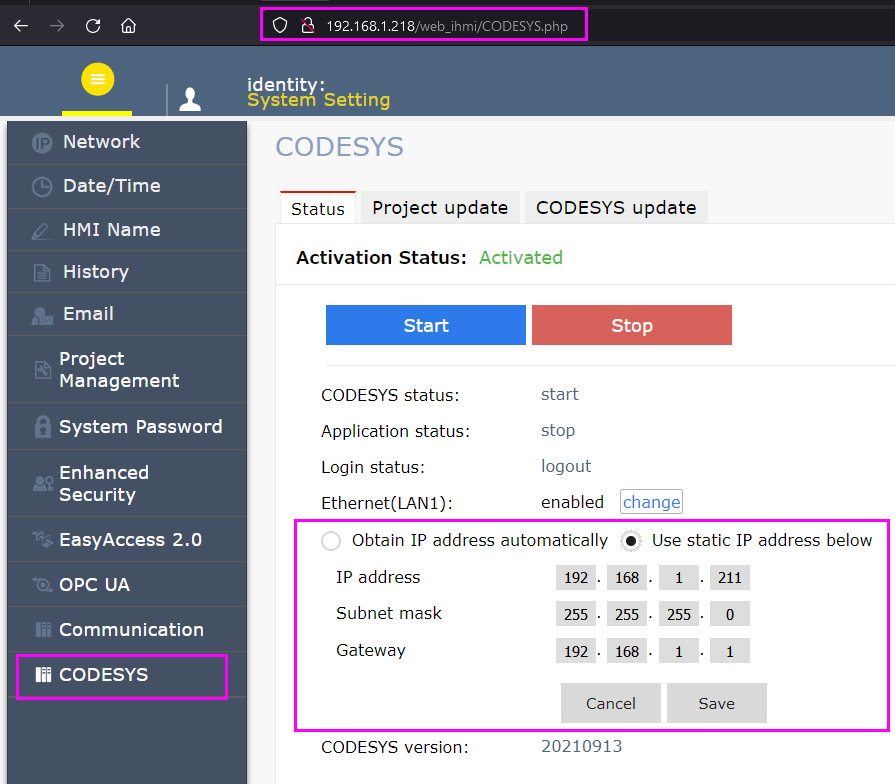Go to browser home icon
This screenshot has width=895, height=784.
pos(128,26)
